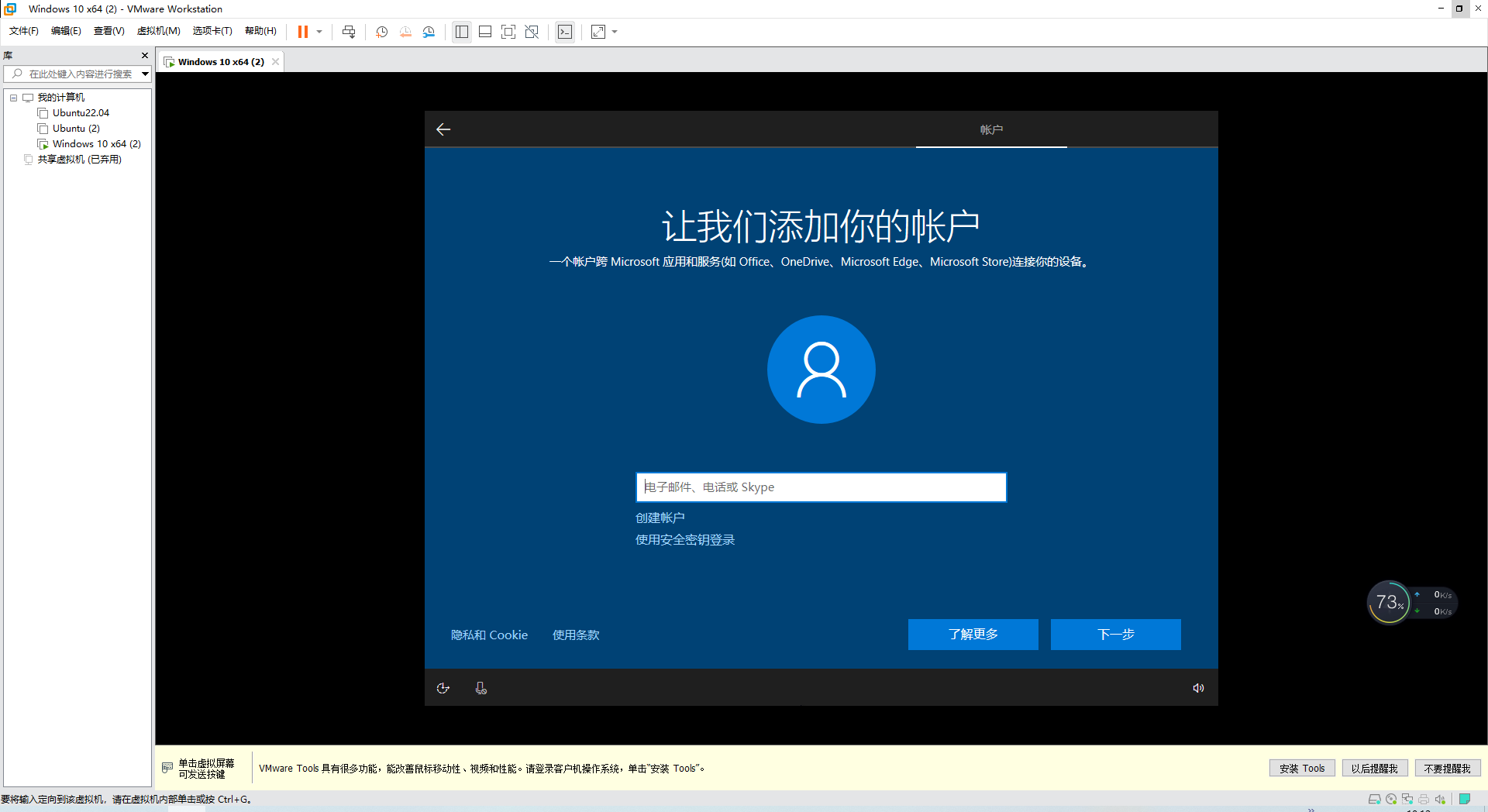Toggle Unity mode icon in toolbar
Image resolution: width=1488 pixels, height=812 pixels.
pos(532,32)
